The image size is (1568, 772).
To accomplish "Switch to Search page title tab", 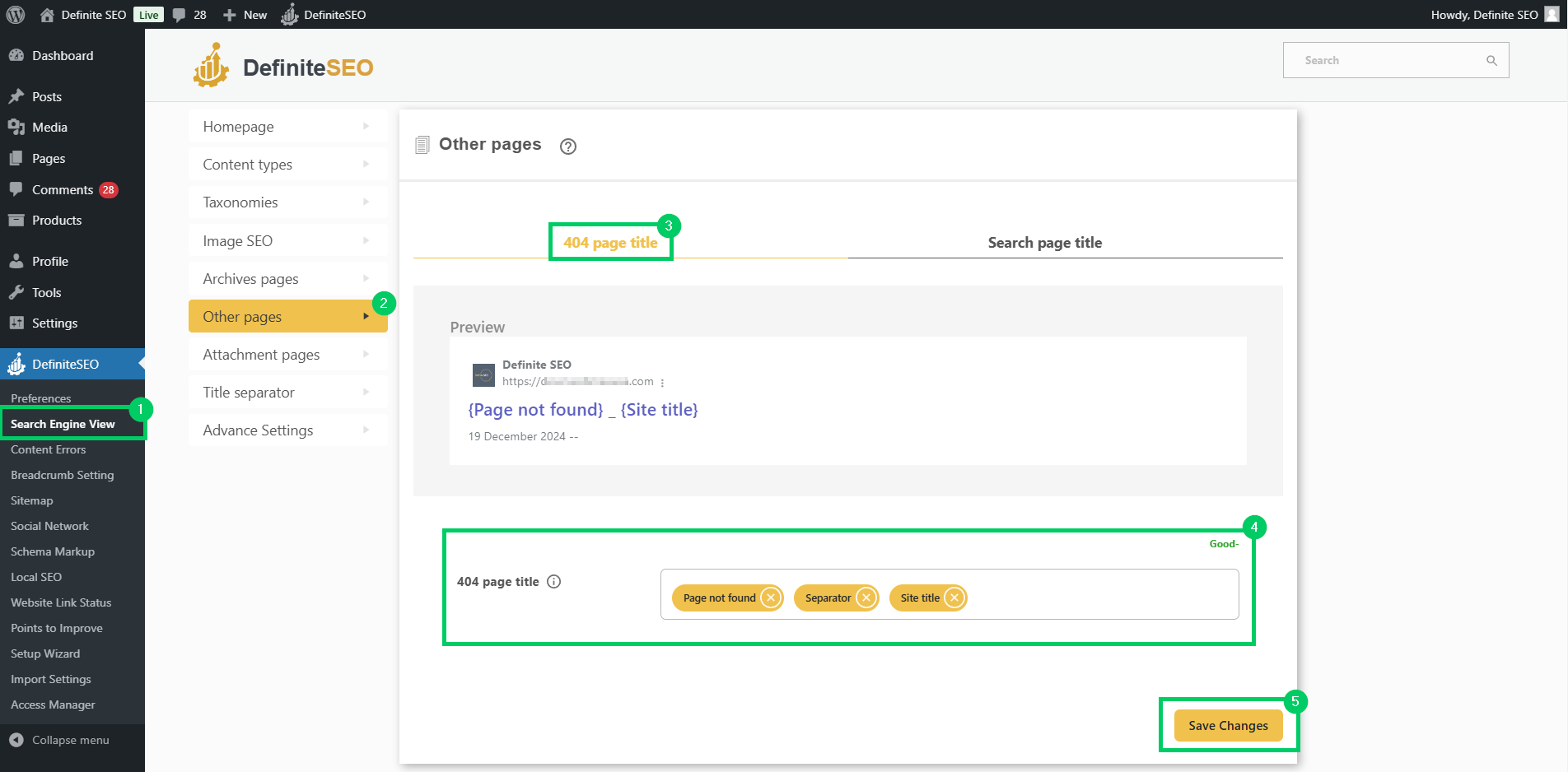I will (x=1044, y=243).
